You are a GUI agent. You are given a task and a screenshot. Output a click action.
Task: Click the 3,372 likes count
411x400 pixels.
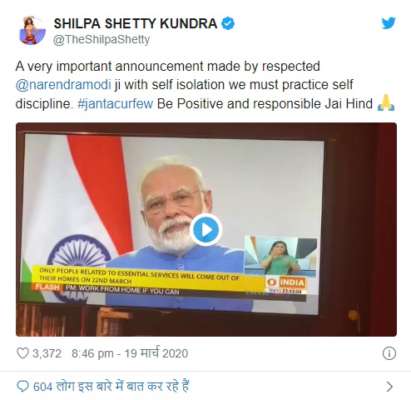pos(47,353)
